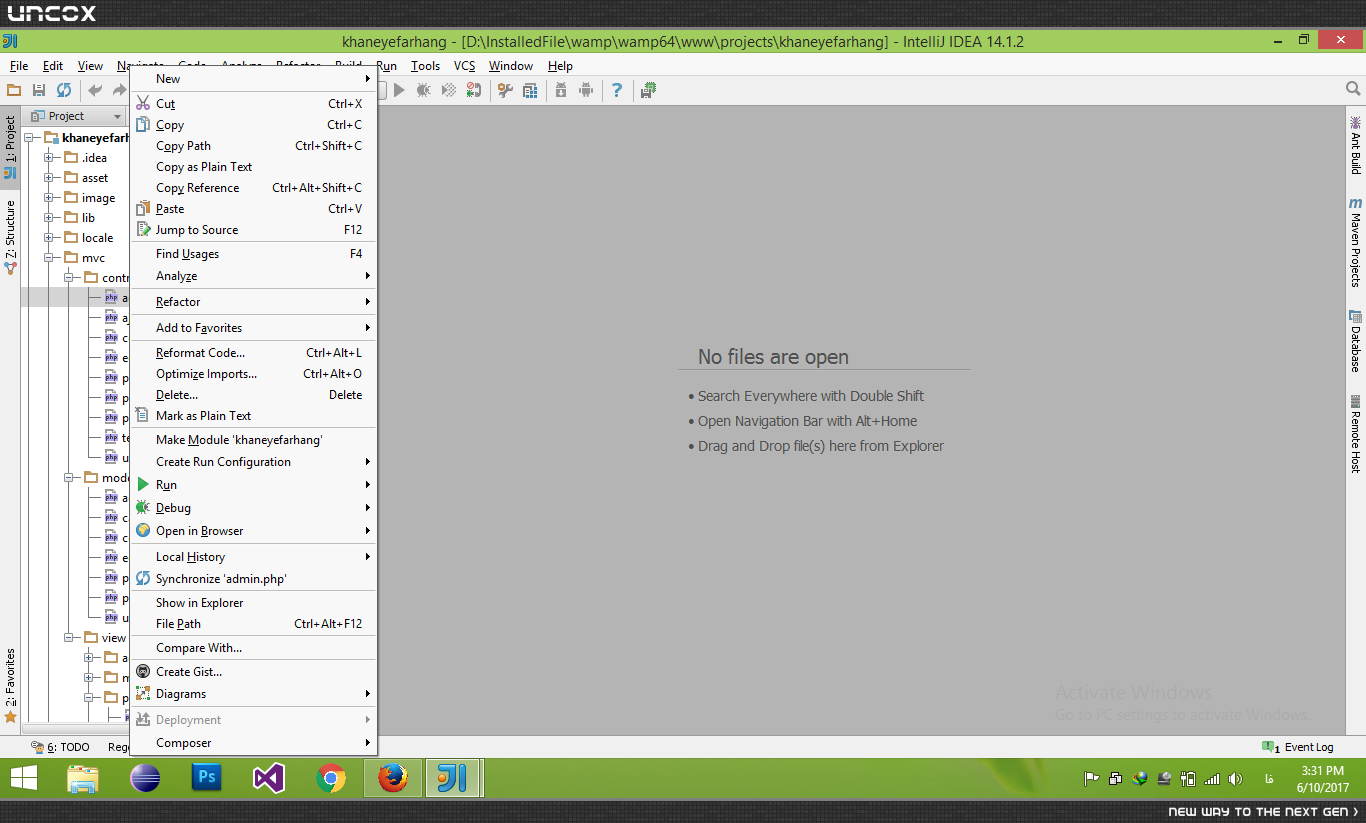Click the Debug bug toolbar icon
Image resolution: width=1366 pixels, height=823 pixels.
pos(424,90)
